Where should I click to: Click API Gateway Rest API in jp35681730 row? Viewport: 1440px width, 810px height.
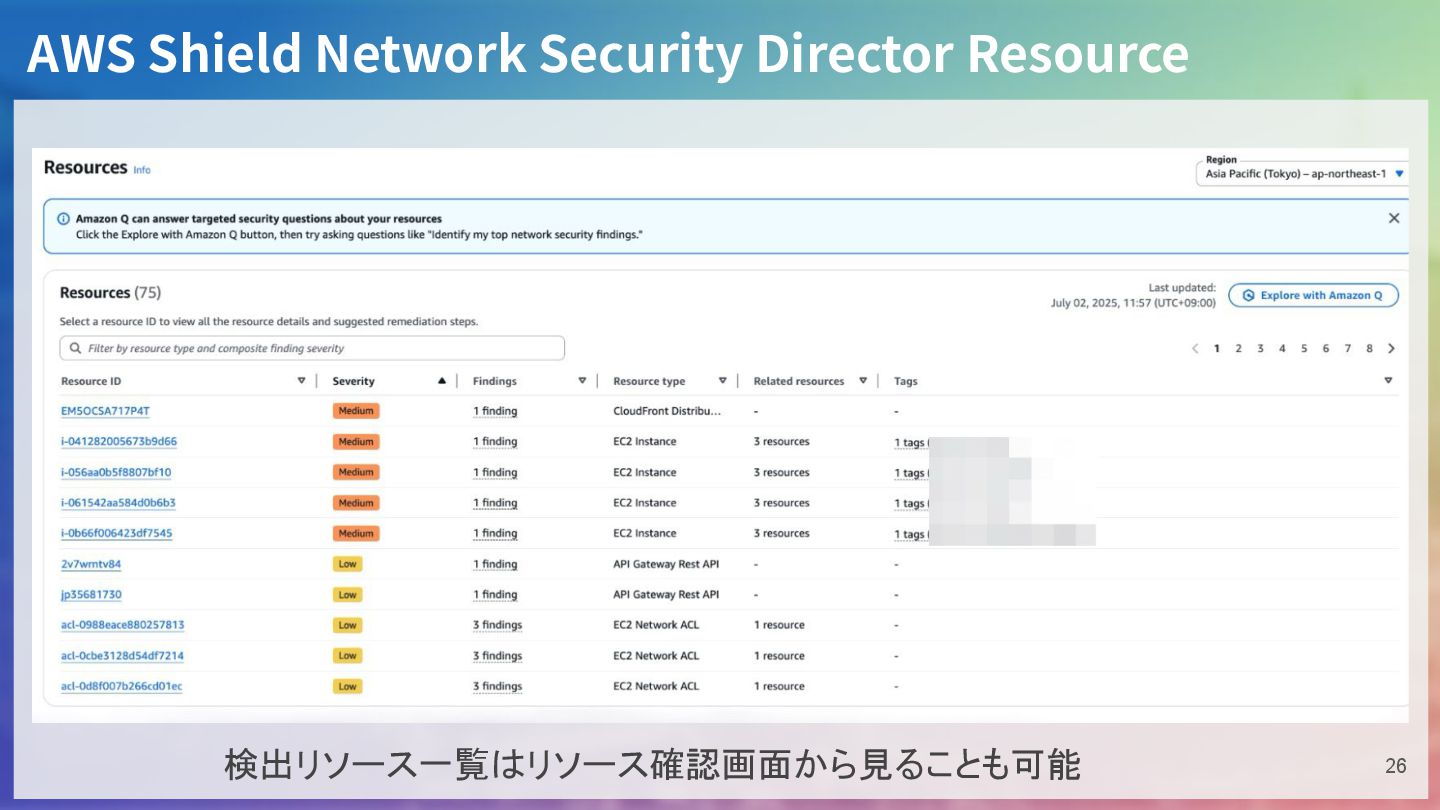[x=666, y=594]
